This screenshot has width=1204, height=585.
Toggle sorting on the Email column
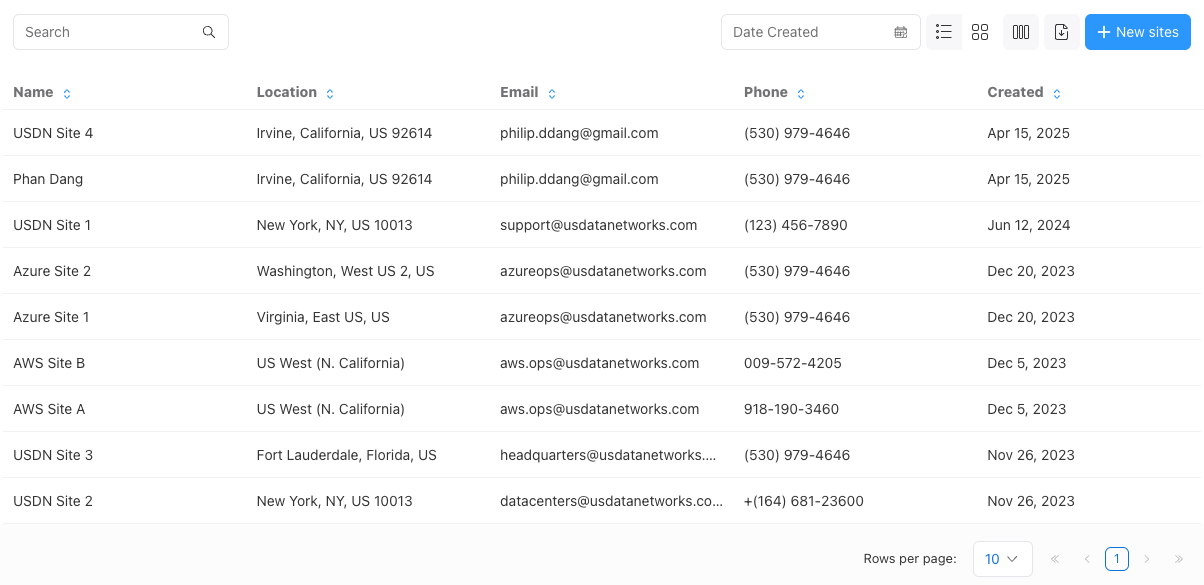coord(551,92)
